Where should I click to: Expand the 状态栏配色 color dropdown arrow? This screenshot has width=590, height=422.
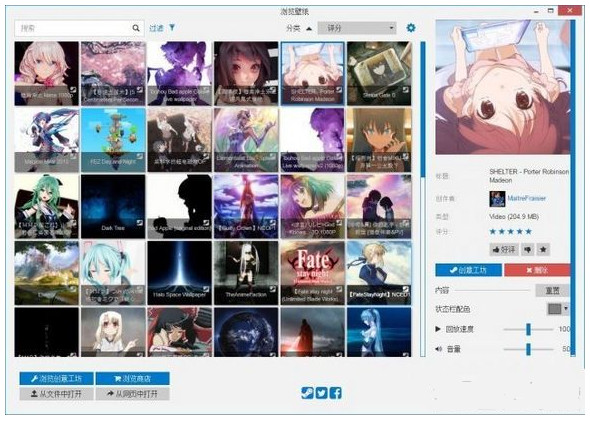566,309
